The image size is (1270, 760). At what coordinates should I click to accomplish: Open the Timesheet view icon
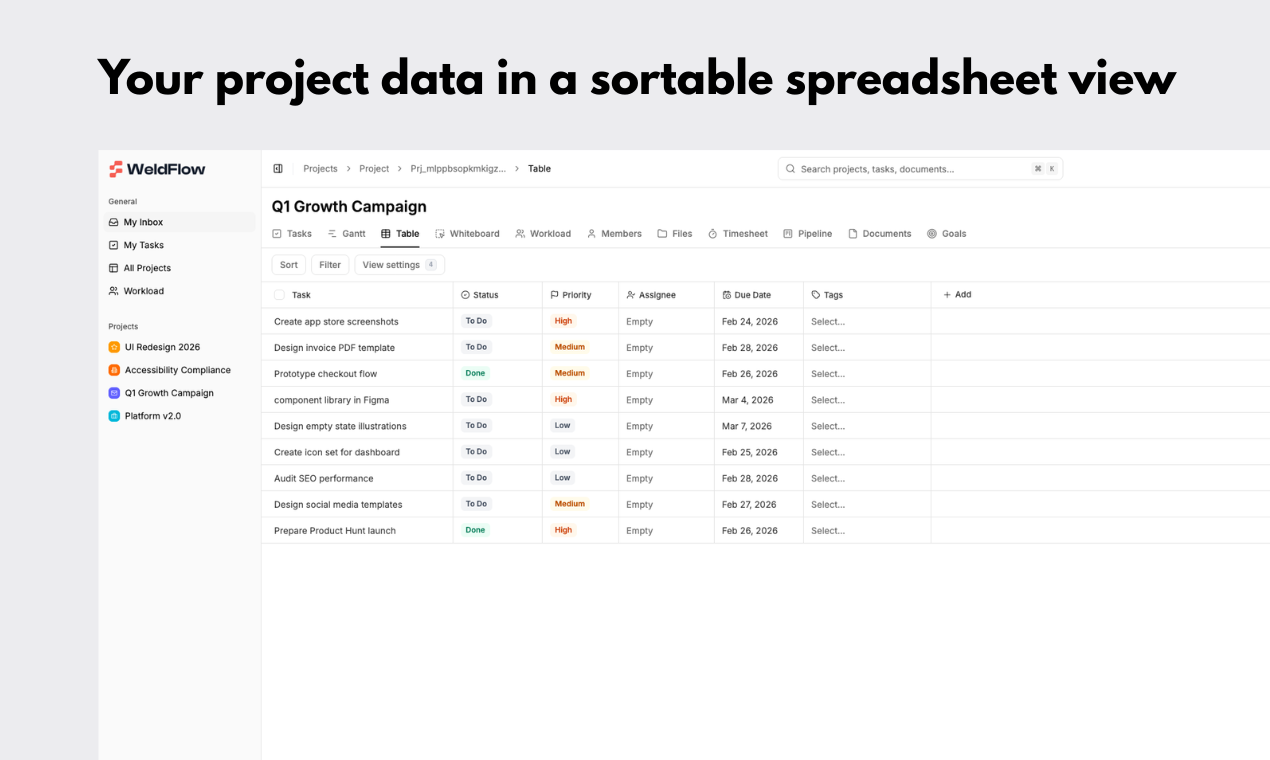(x=713, y=233)
